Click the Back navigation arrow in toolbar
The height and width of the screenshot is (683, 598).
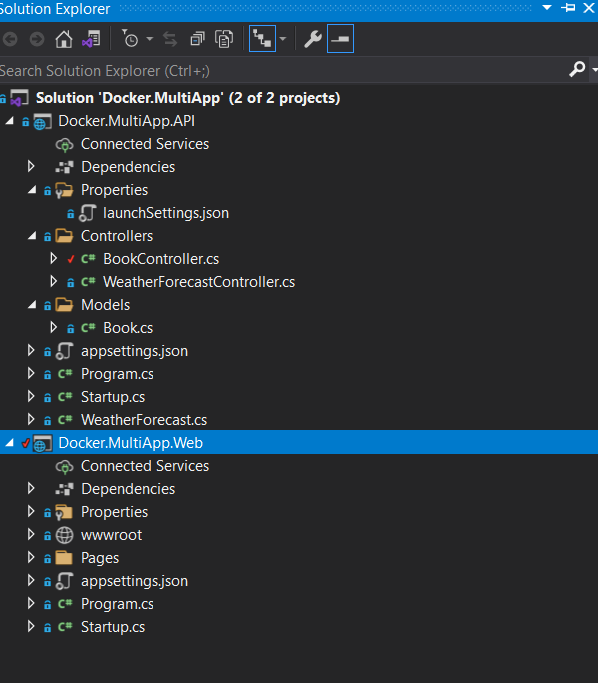(10, 40)
